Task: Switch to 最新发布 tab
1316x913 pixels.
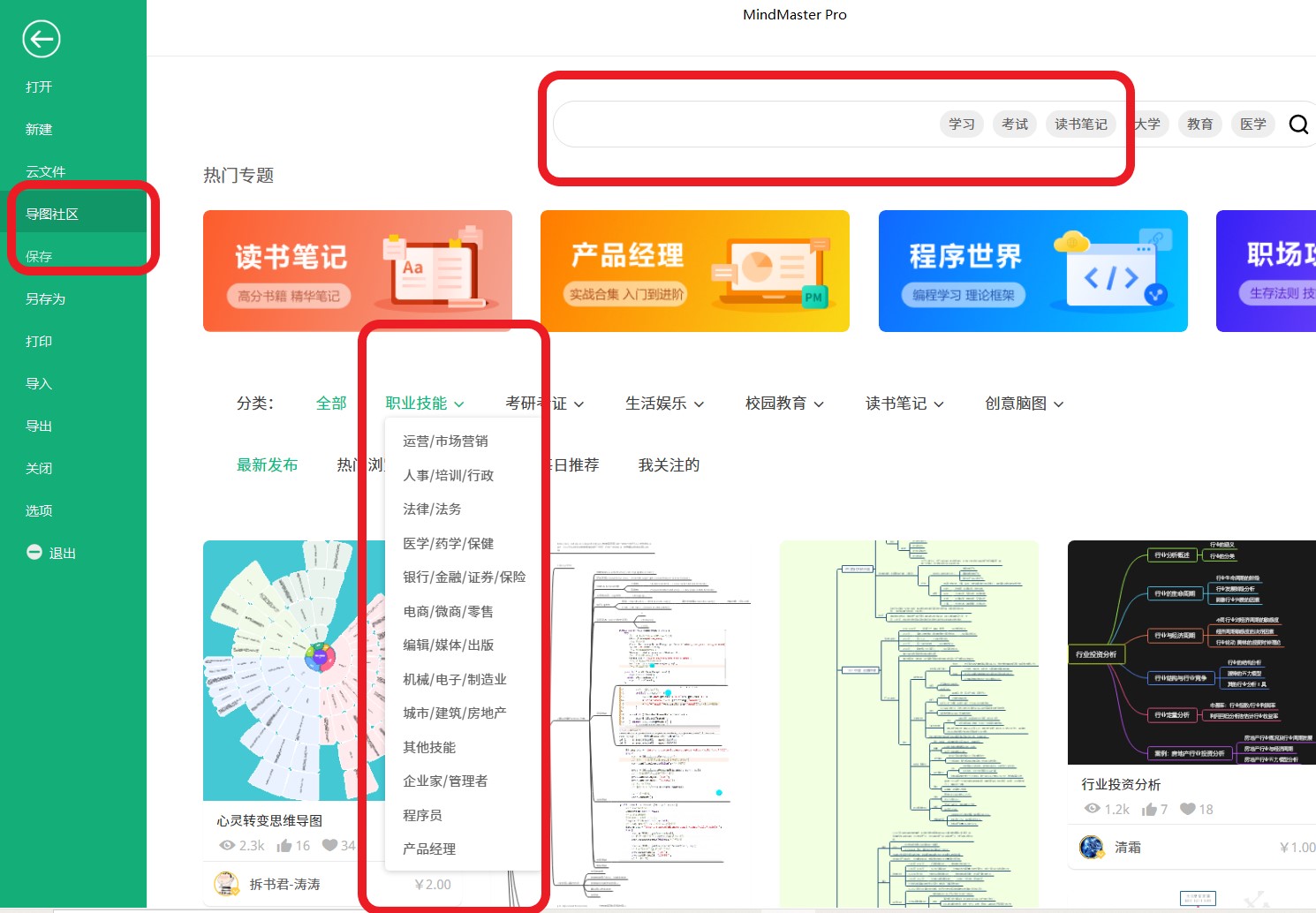Action: (x=267, y=464)
